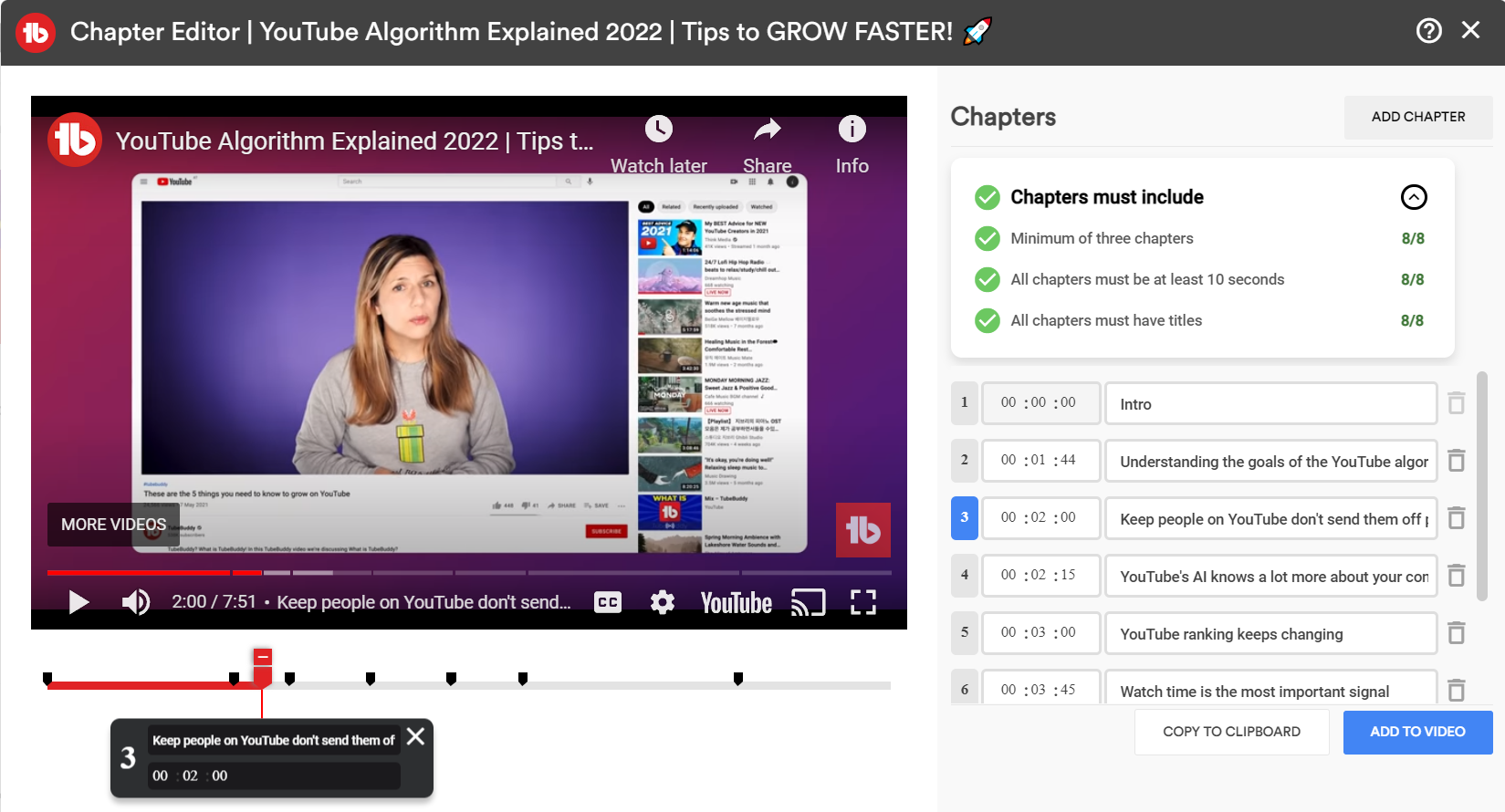Play the video
The width and height of the screenshot is (1505, 812).
point(78,602)
